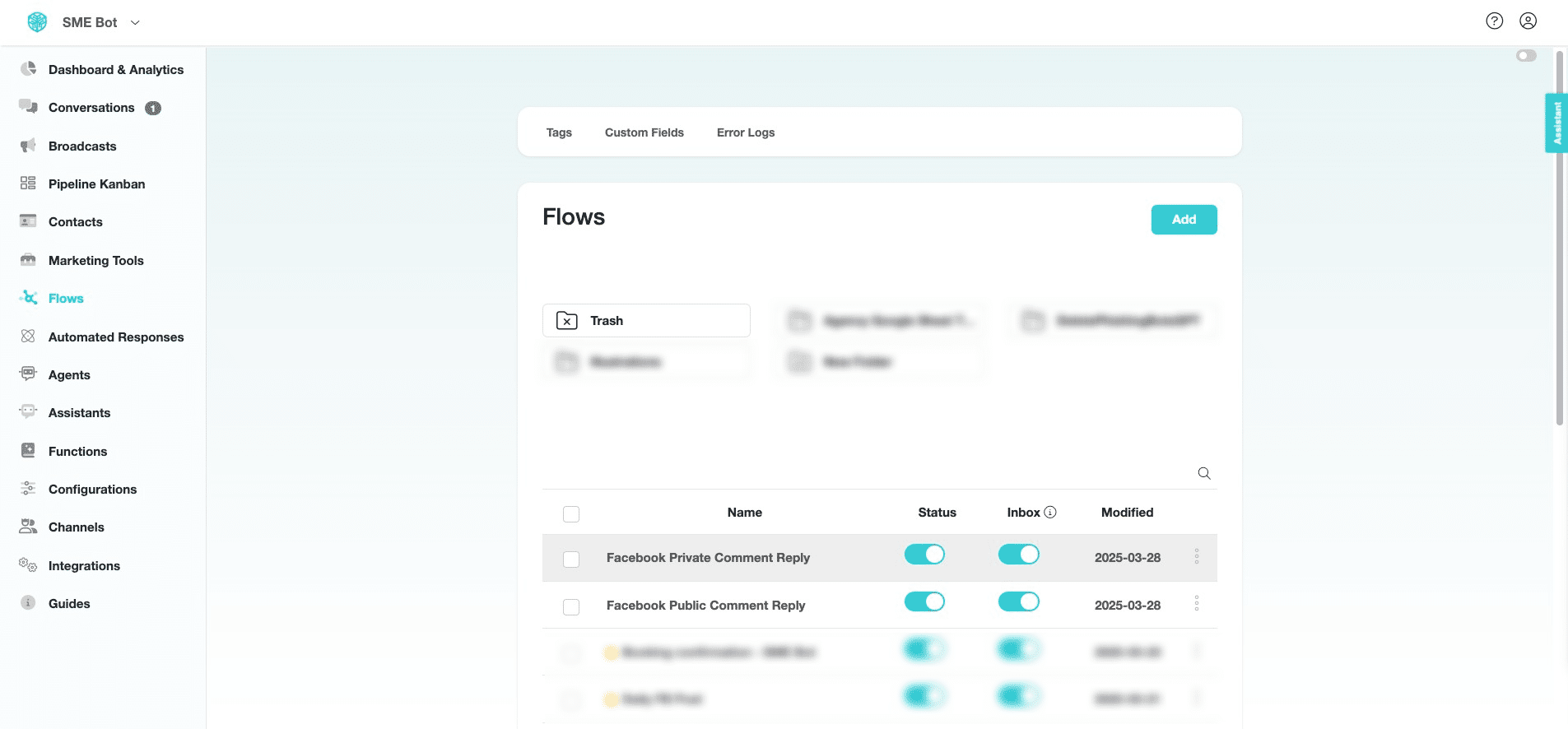Click the Functions icon in sidebar

[29, 450]
